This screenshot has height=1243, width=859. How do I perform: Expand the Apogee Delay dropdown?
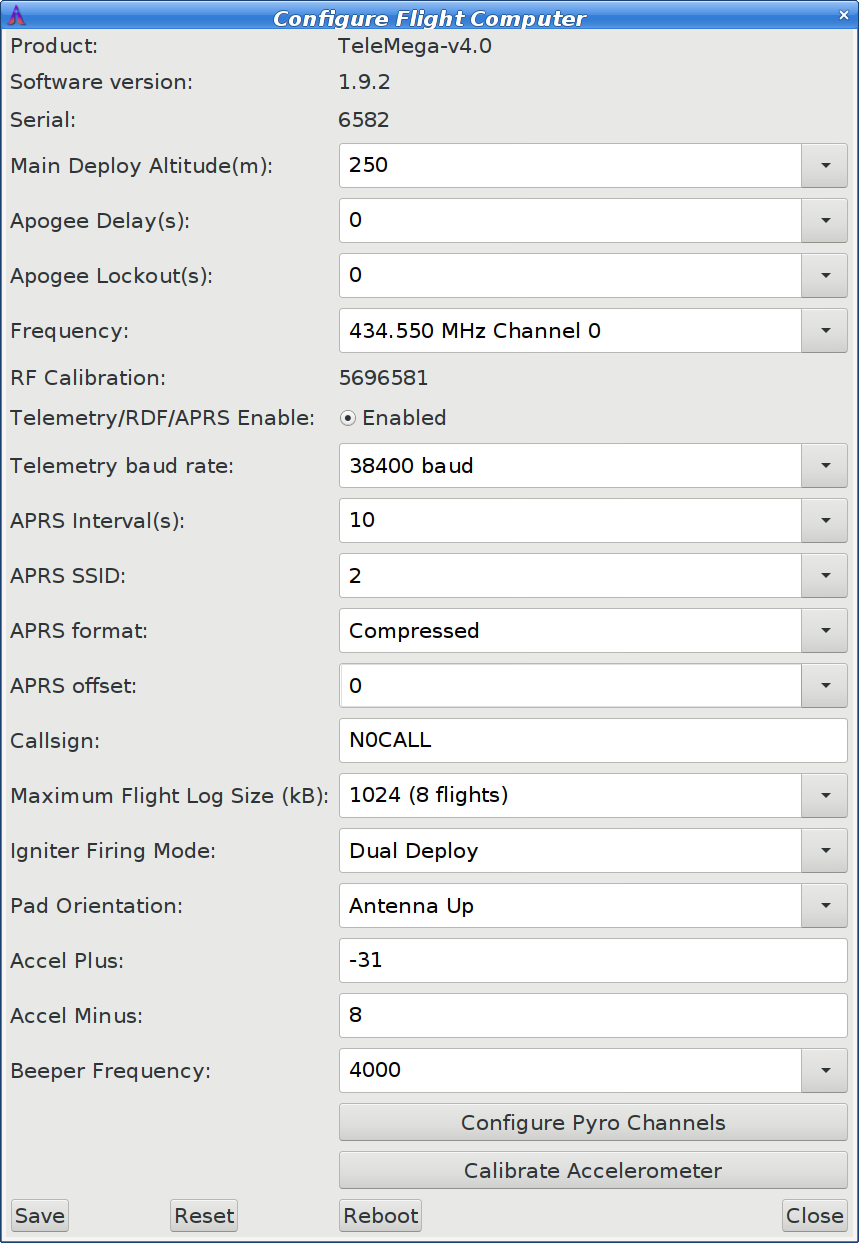824,220
